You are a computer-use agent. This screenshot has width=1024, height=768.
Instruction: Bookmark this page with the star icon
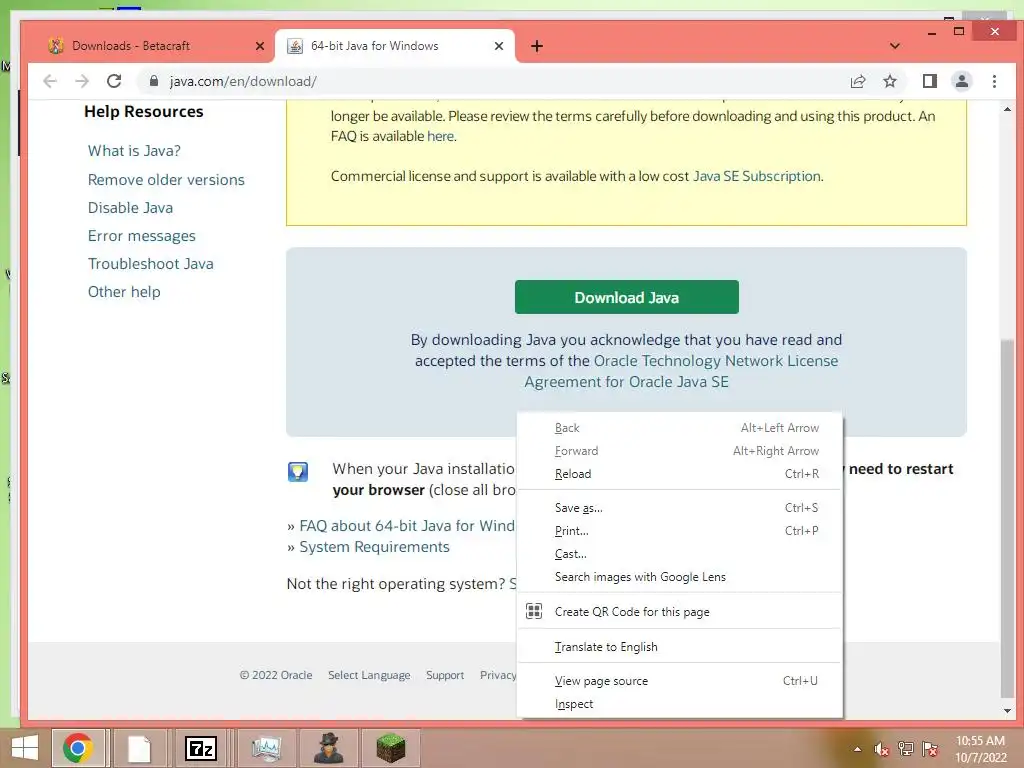pyautogui.click(x=889, y=81)
